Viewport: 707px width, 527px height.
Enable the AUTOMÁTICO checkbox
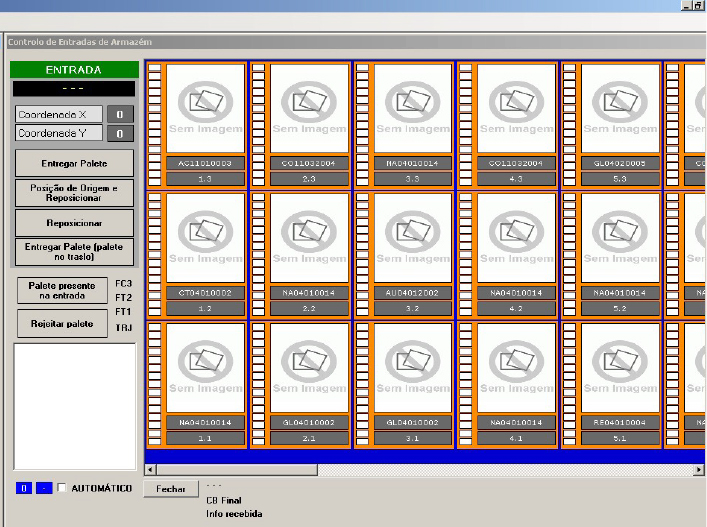[x=63, y=488]
